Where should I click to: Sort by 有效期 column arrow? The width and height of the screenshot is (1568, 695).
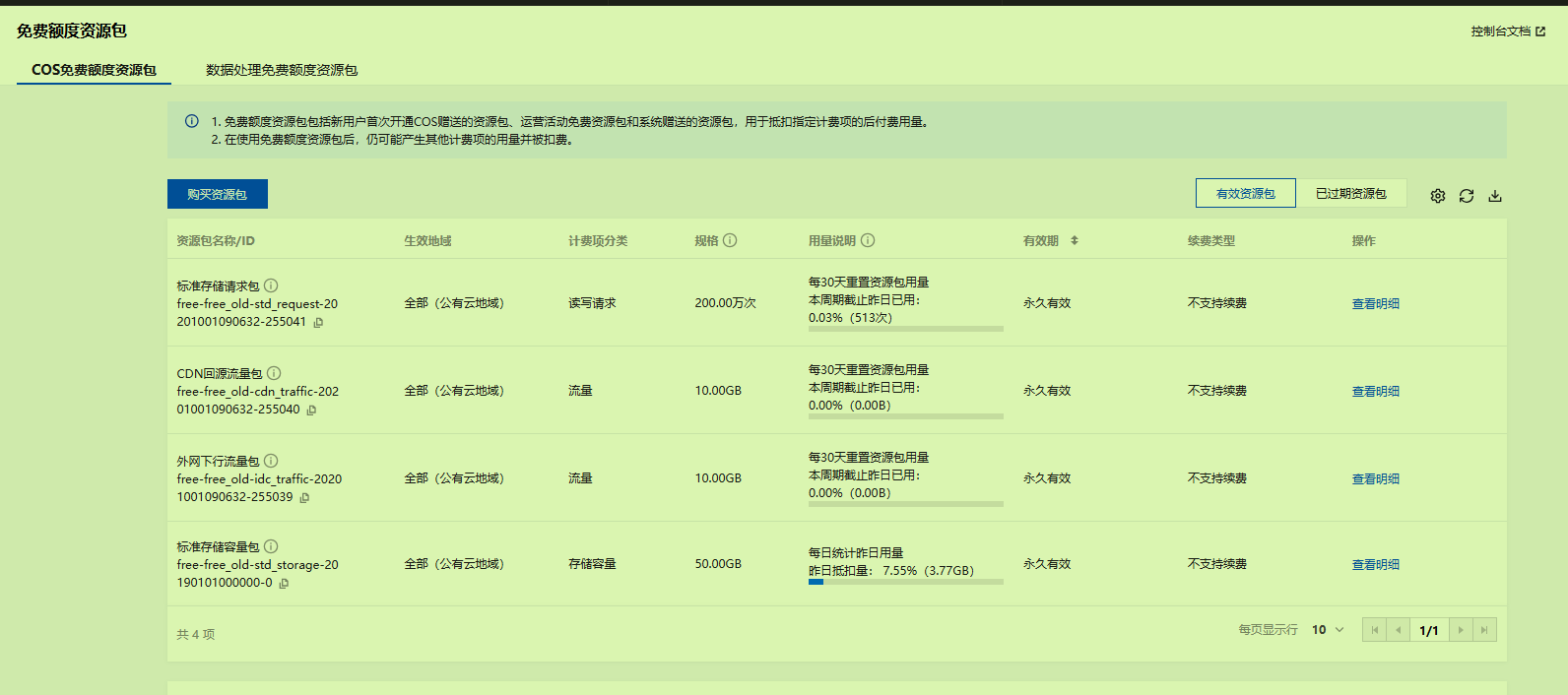(x=1075, y=240)
